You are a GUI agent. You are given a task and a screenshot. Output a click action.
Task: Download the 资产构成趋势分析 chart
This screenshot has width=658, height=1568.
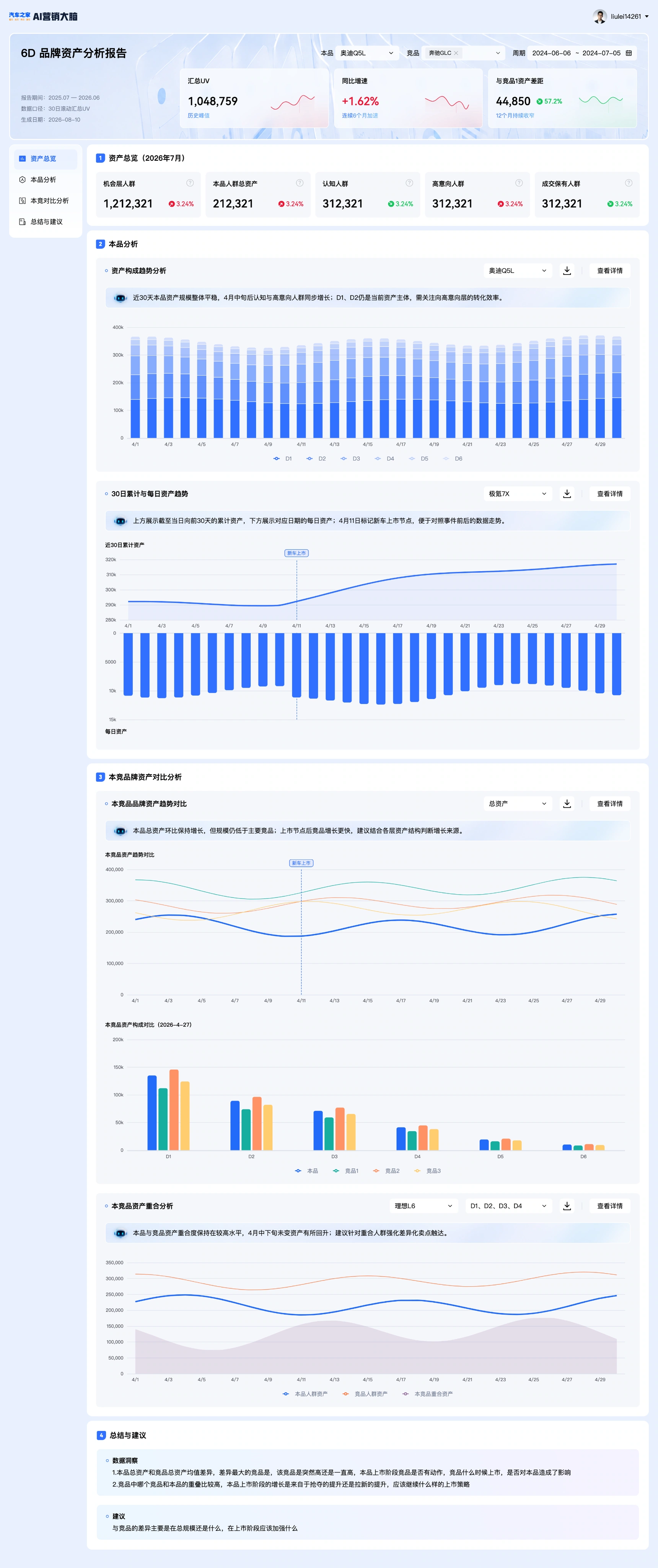pos(567,271)
